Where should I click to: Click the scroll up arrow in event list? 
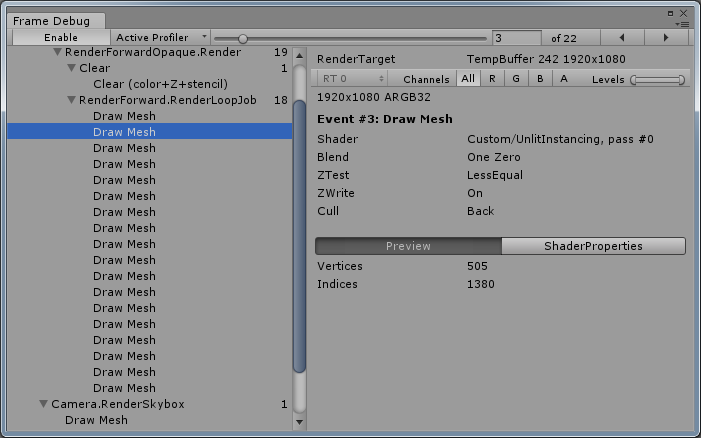click(x=298, y=52)
